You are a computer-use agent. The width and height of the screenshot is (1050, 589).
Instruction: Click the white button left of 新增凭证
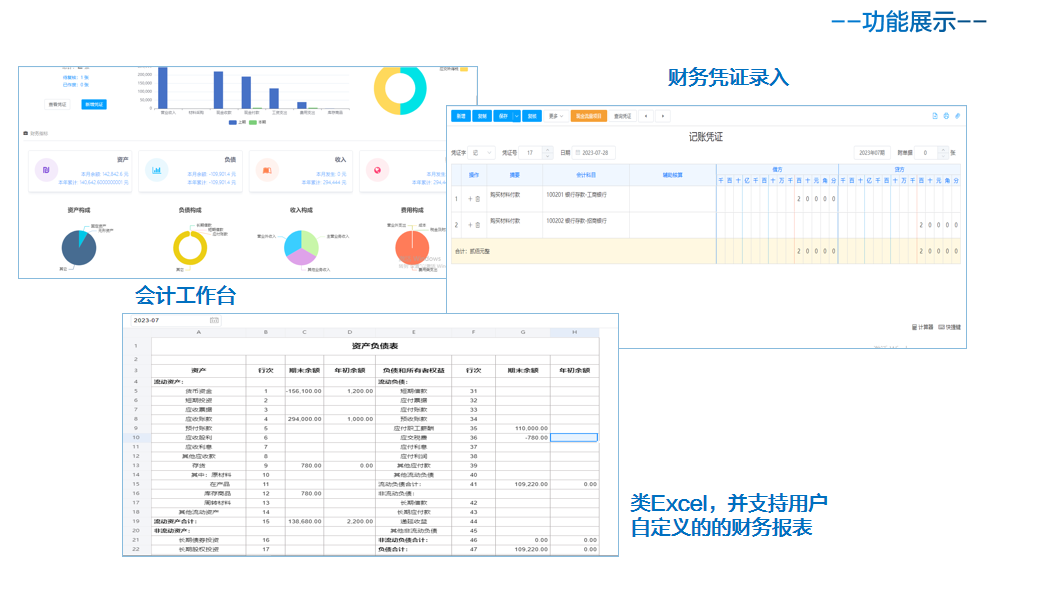[57, 104]
